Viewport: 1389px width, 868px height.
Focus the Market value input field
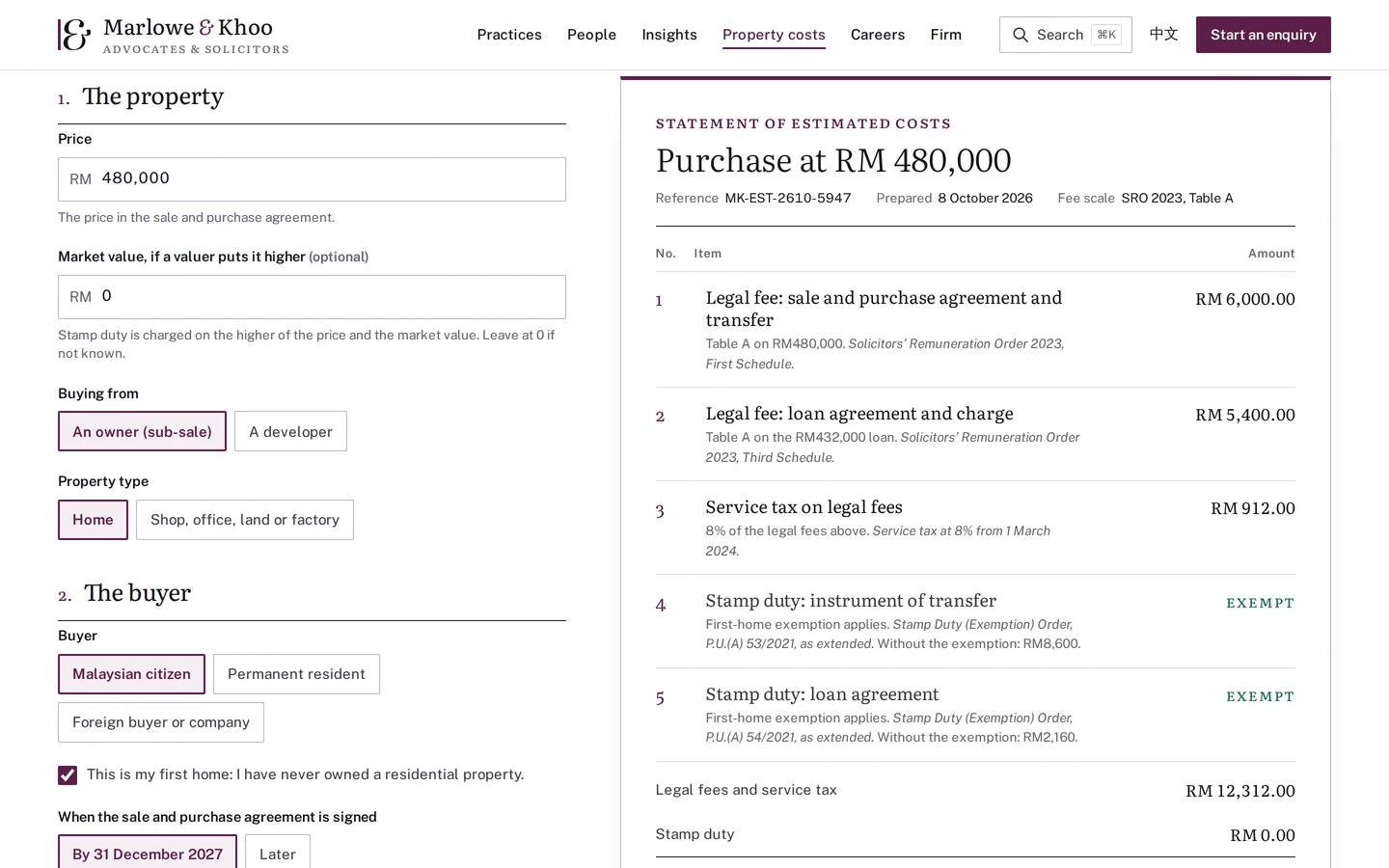[312, 297]
